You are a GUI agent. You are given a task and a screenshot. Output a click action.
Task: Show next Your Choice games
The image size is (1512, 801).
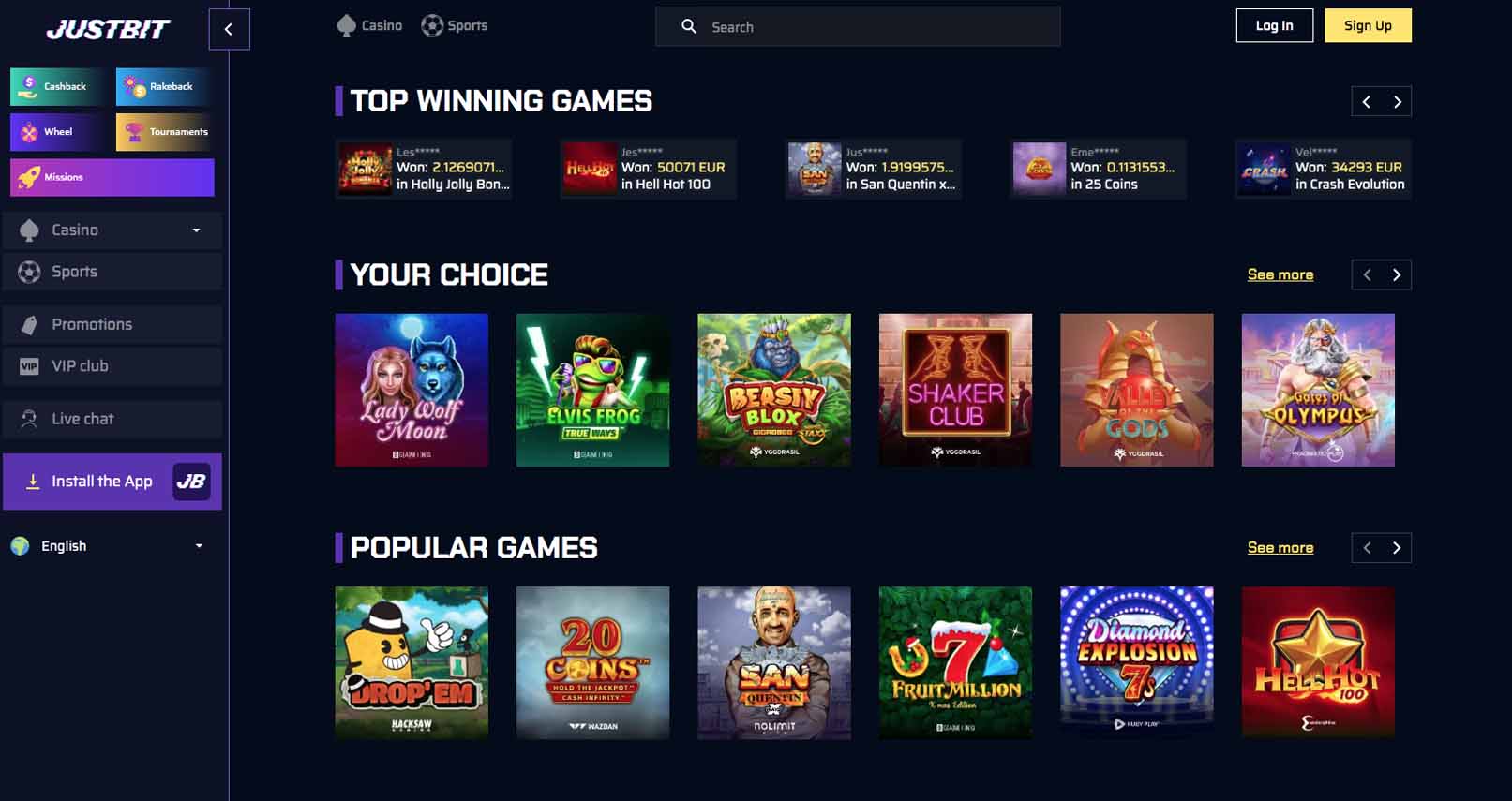point(1397,274)
